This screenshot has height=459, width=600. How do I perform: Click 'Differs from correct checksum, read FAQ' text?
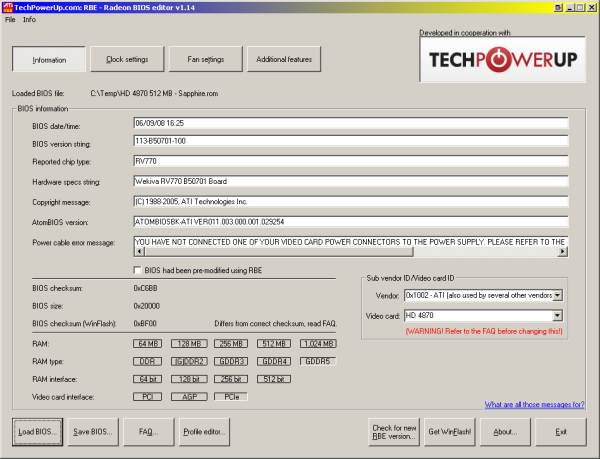276,324
